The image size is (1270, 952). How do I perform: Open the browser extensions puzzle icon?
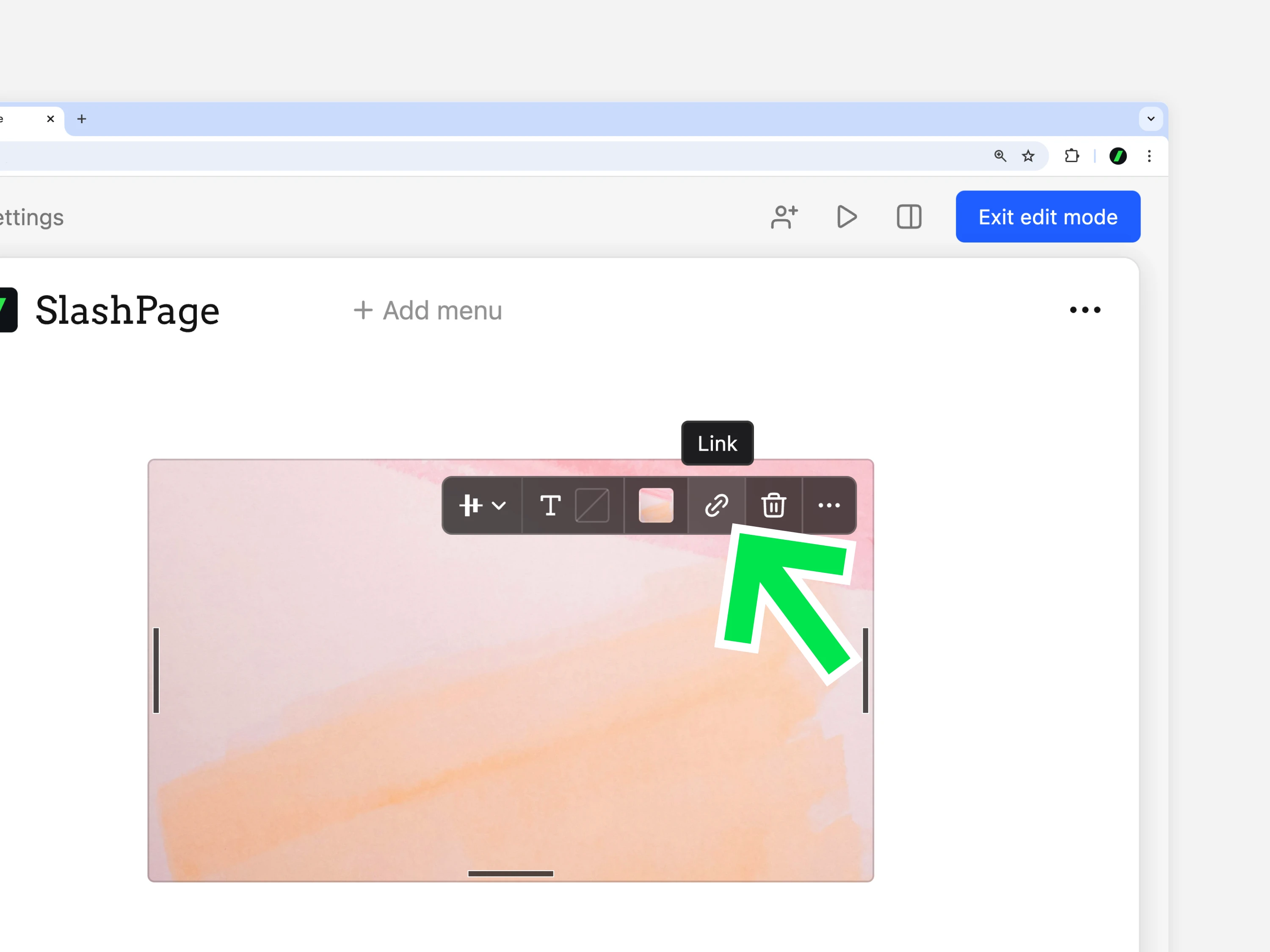(x=1071, y=156)
